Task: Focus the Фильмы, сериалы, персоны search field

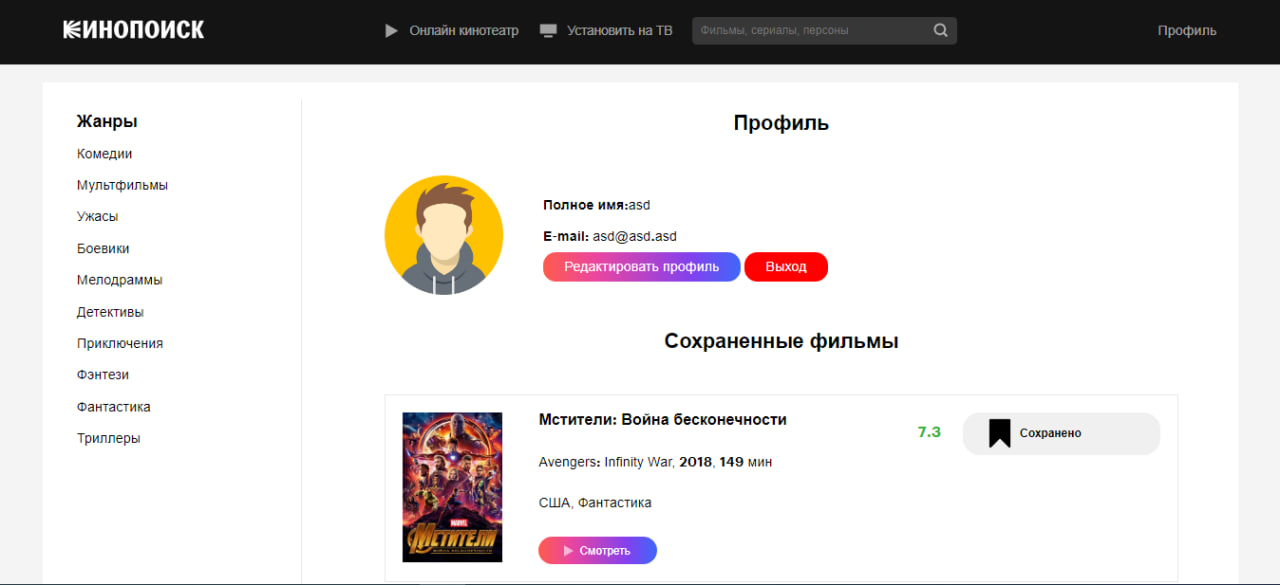Action: point(812,31)
